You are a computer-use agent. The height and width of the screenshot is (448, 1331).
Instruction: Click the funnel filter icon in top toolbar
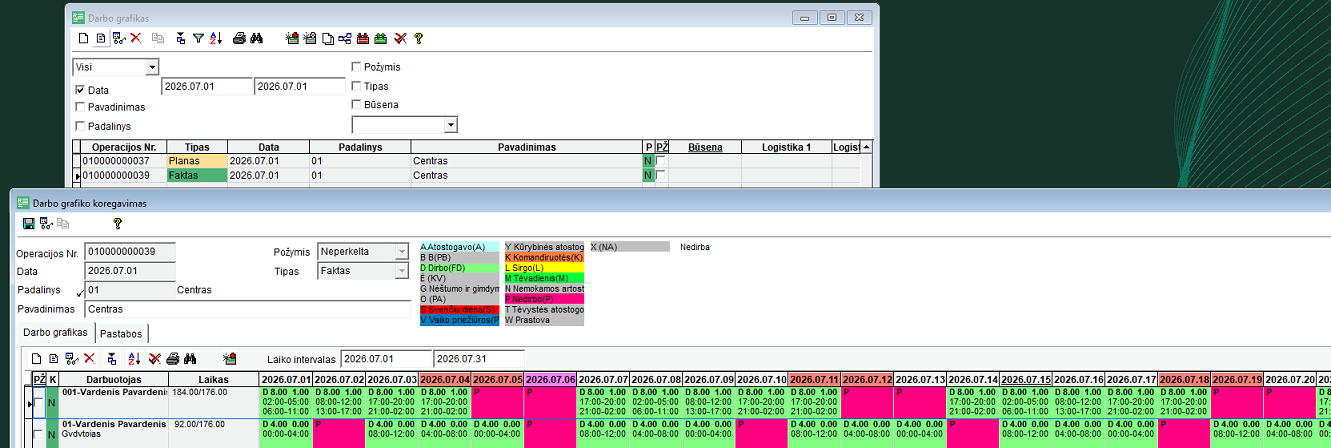click(x=198, y=38)
